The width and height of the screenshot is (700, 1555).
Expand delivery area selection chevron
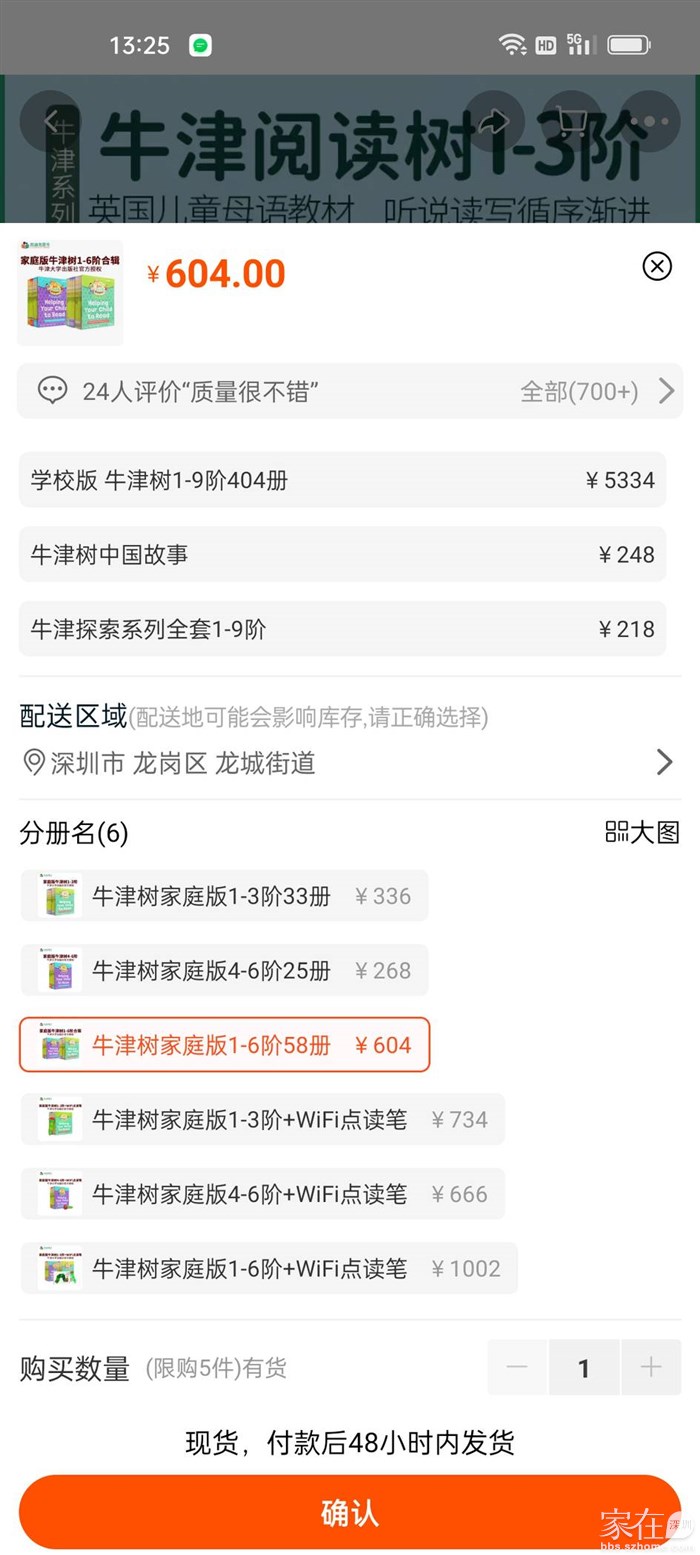(664, 763)
